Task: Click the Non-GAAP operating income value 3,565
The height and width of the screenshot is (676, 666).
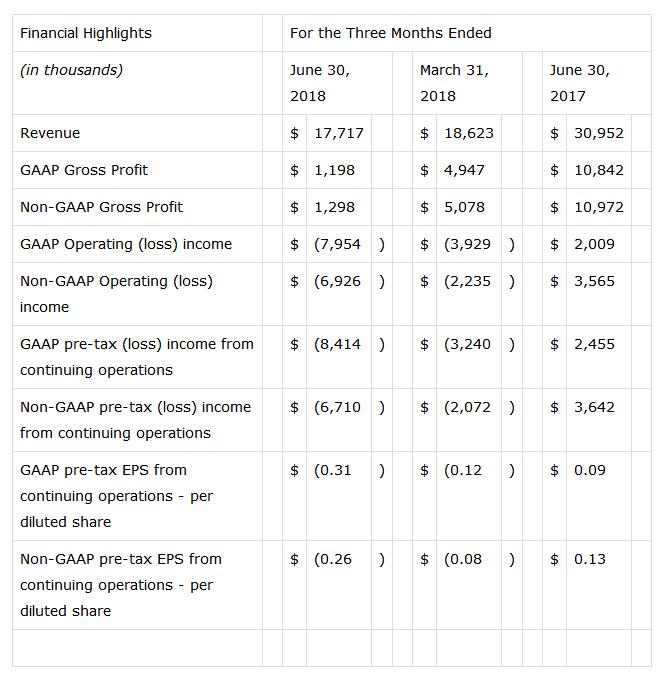Action: [594, 281]
